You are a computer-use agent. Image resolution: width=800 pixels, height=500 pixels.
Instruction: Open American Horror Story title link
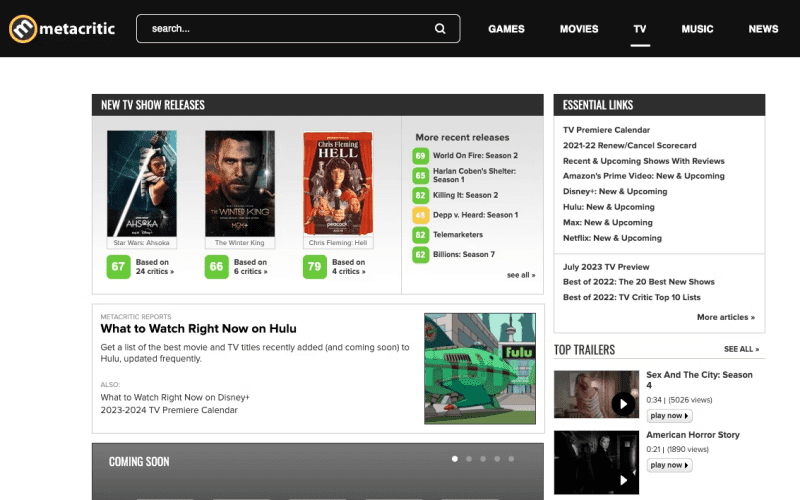pos(692,435)
